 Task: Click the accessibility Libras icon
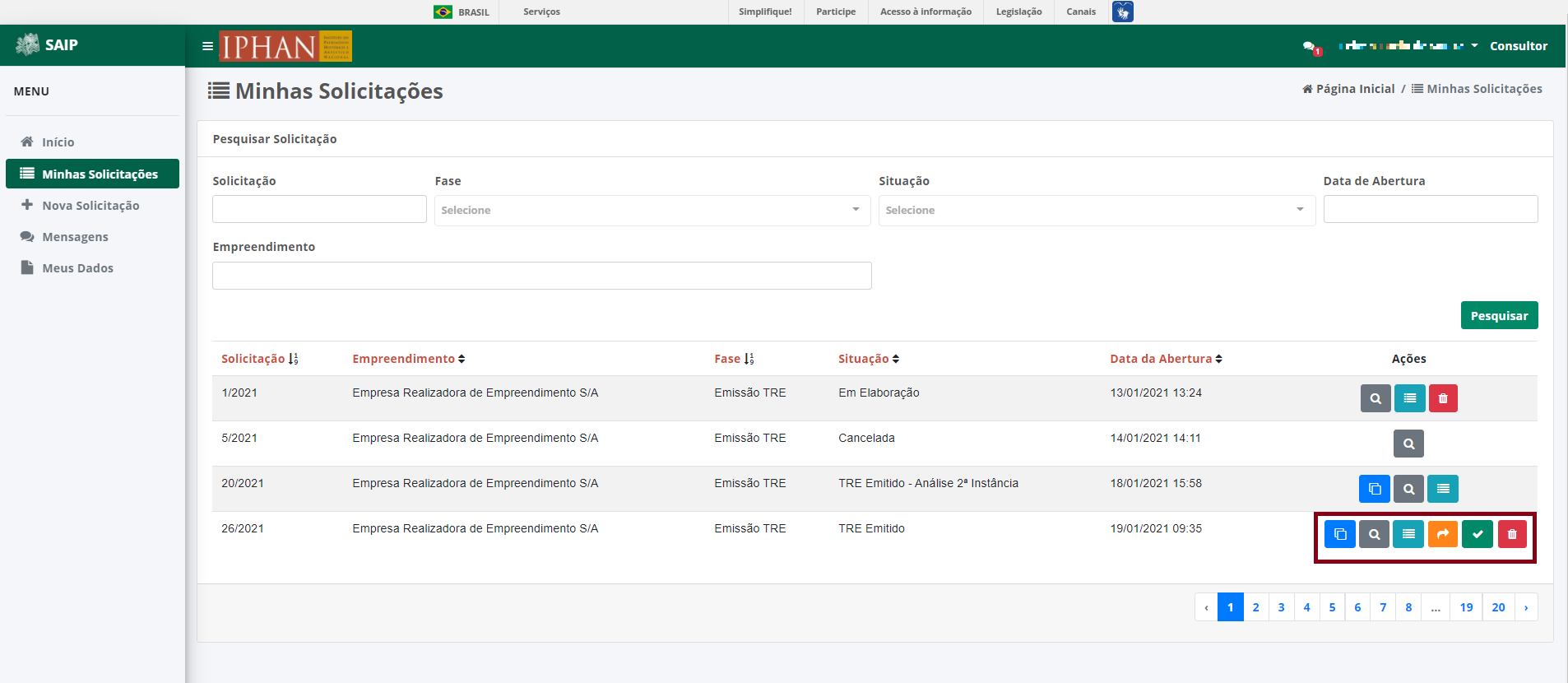(1122, 12)
